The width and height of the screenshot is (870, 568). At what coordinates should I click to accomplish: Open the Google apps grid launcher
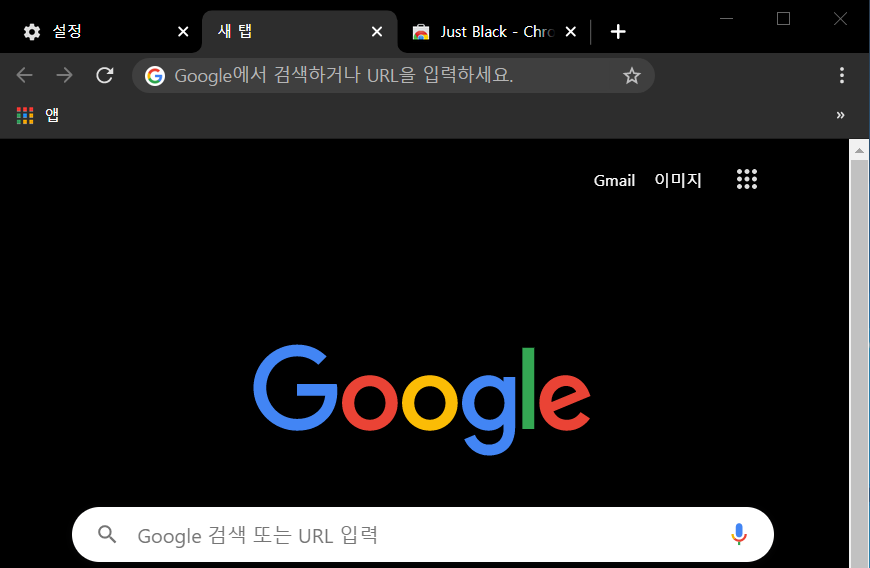coord(747,179)
